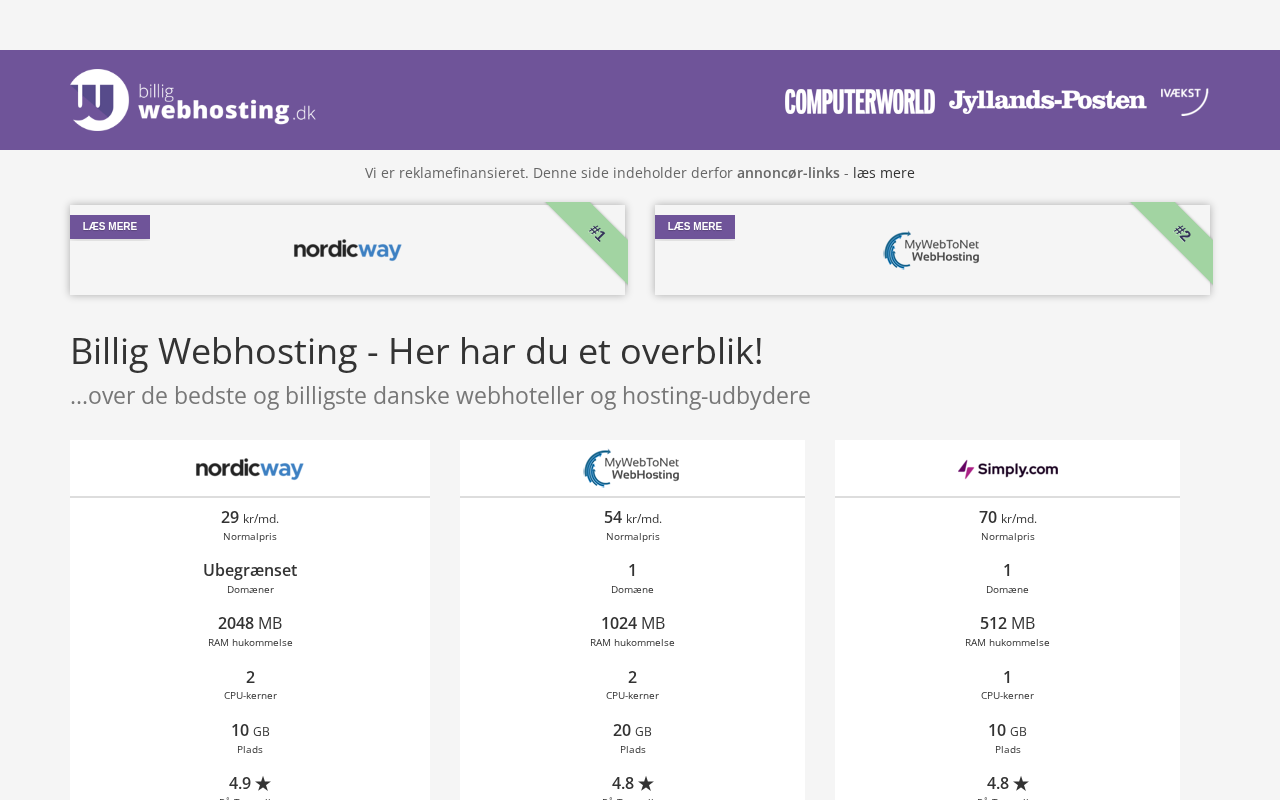Select the MyWebToNet logo in the comparison column
Viewport: 1280px width, 800px height.
(x=632, y=468)
